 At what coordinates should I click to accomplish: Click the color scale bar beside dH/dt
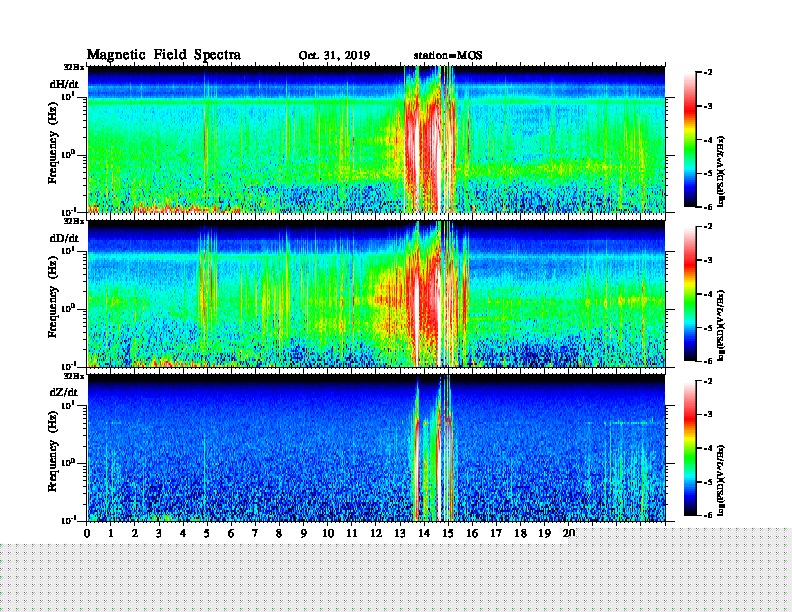coord(690,140)
